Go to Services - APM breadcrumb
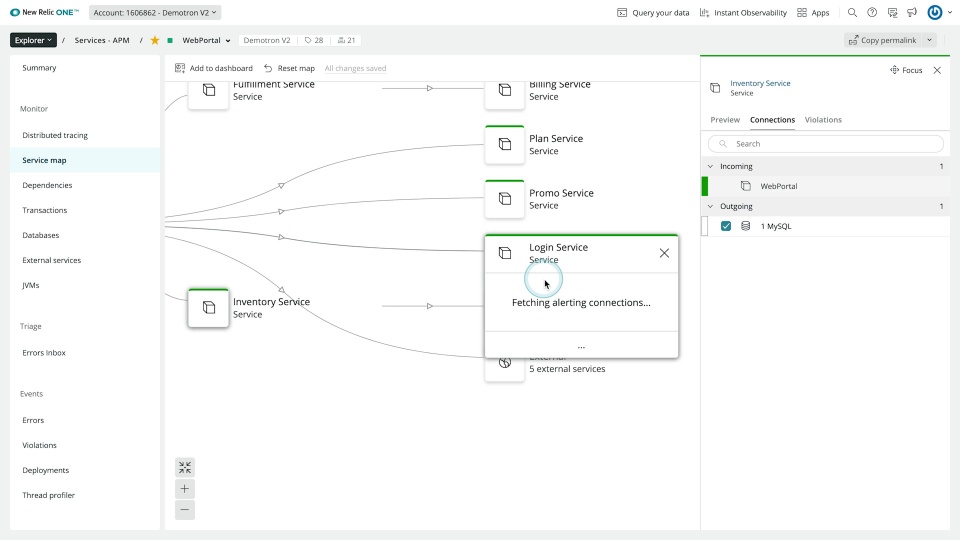Screen dimensions: 960x540 point(102,40)
